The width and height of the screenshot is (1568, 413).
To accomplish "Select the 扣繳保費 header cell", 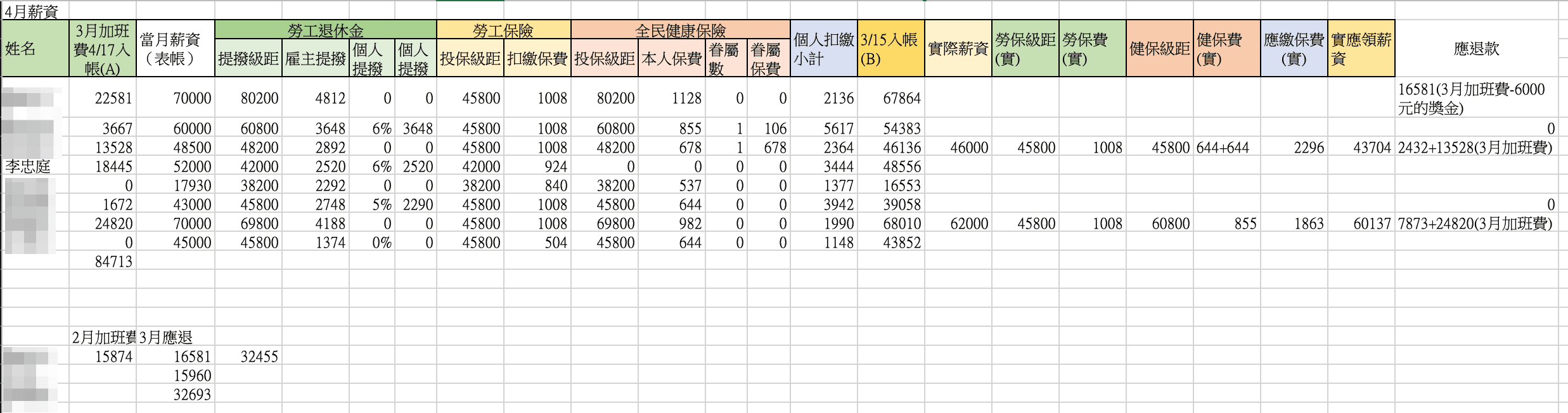I will (x=537, y=58).
